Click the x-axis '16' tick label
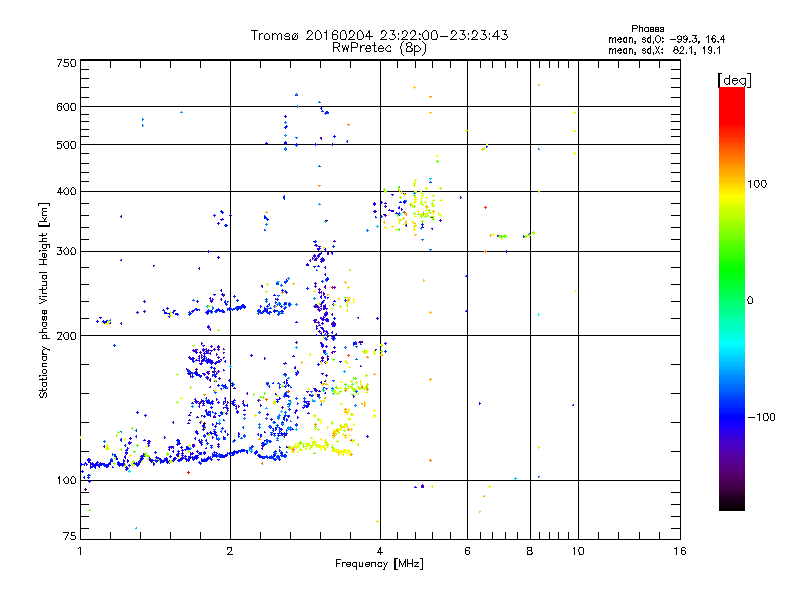Image resolution: width=800 pixels, height=600 pixels. pyautogui.click(x=680, y=551)
